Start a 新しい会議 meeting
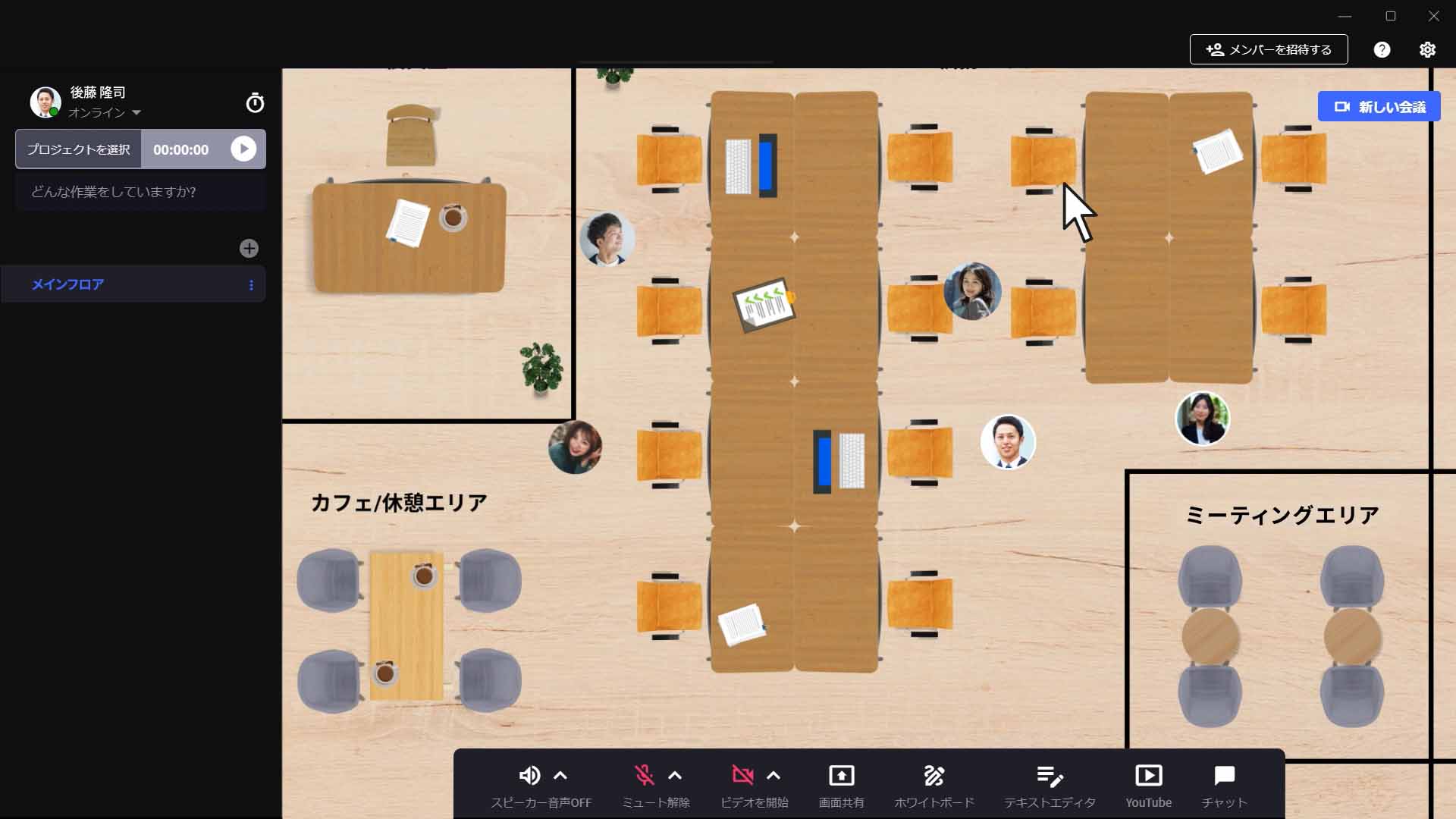 coord(1379,106)
